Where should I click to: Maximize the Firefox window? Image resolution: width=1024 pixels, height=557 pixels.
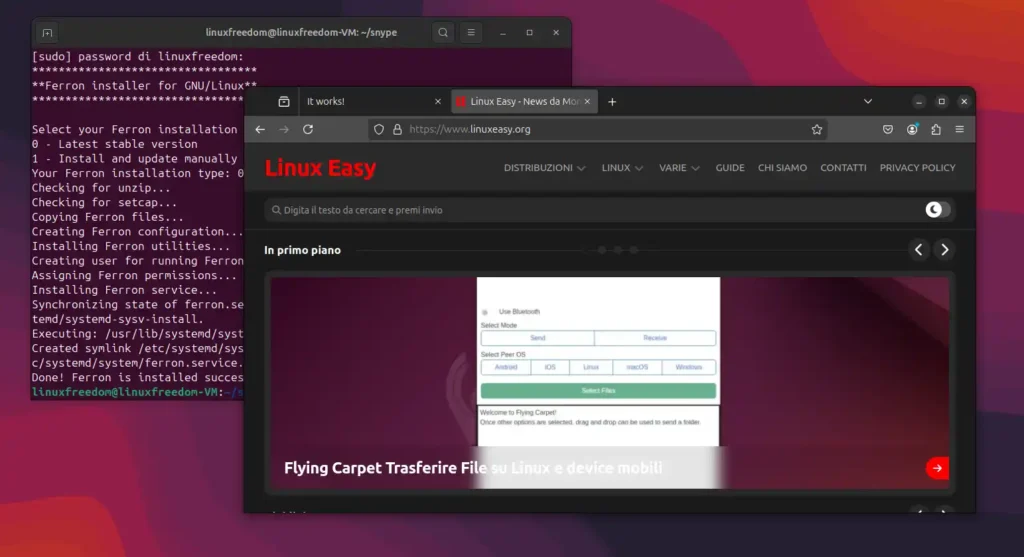tap(942, 101)
